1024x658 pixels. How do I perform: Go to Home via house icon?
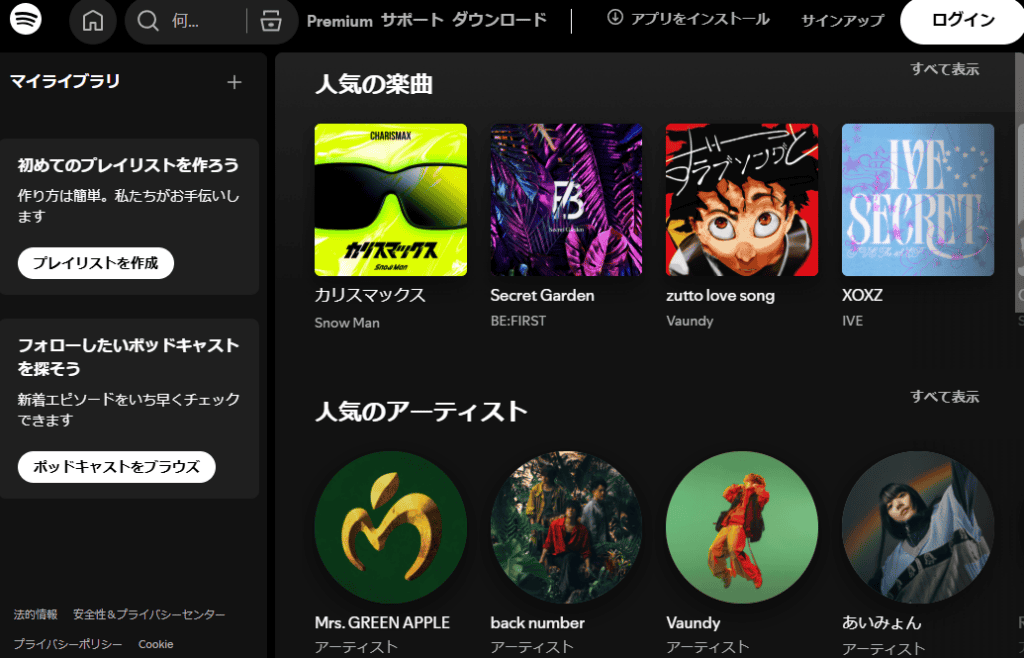pos(93,21)
